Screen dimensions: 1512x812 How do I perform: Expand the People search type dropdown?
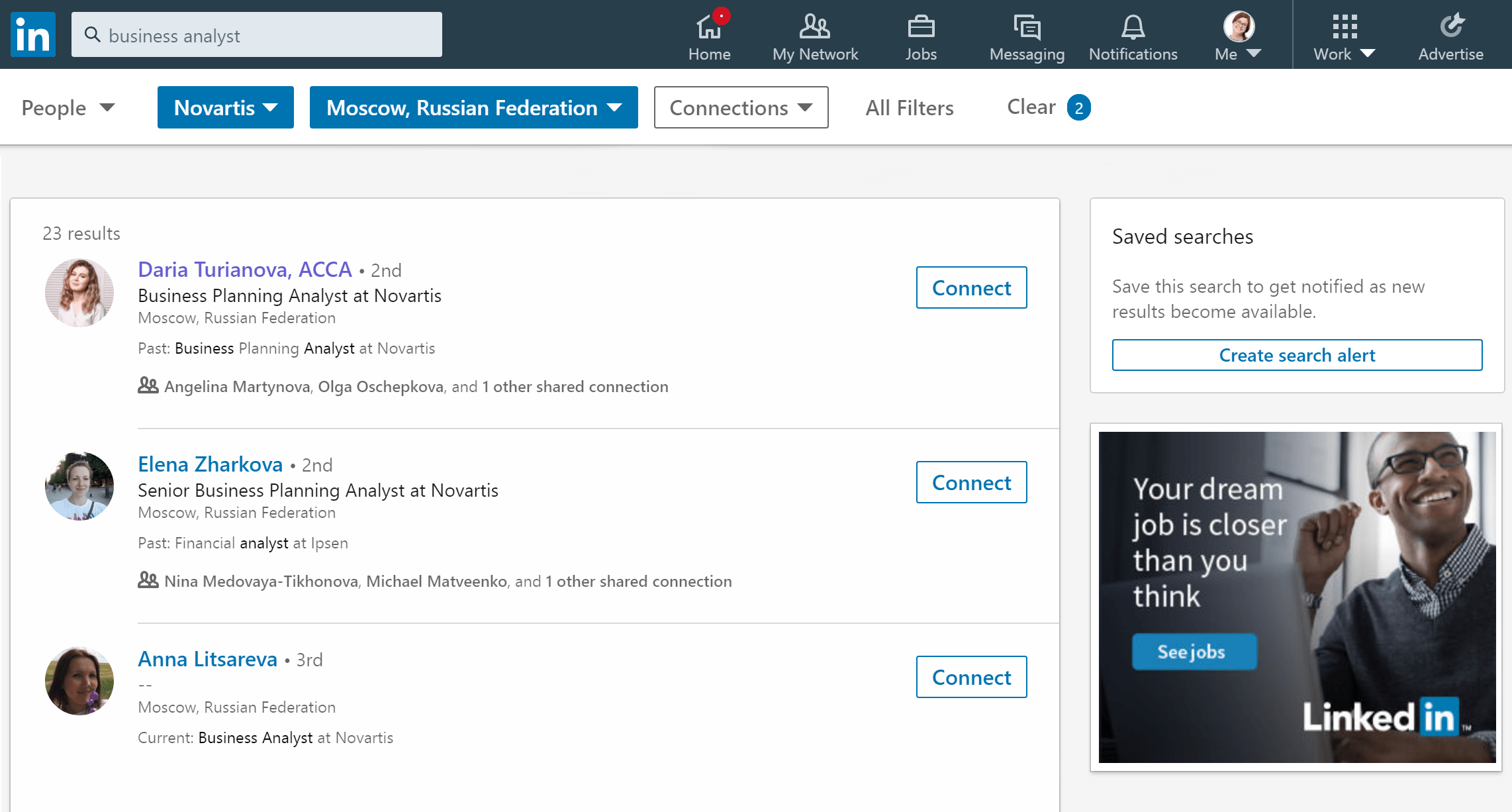coord(68,107)
